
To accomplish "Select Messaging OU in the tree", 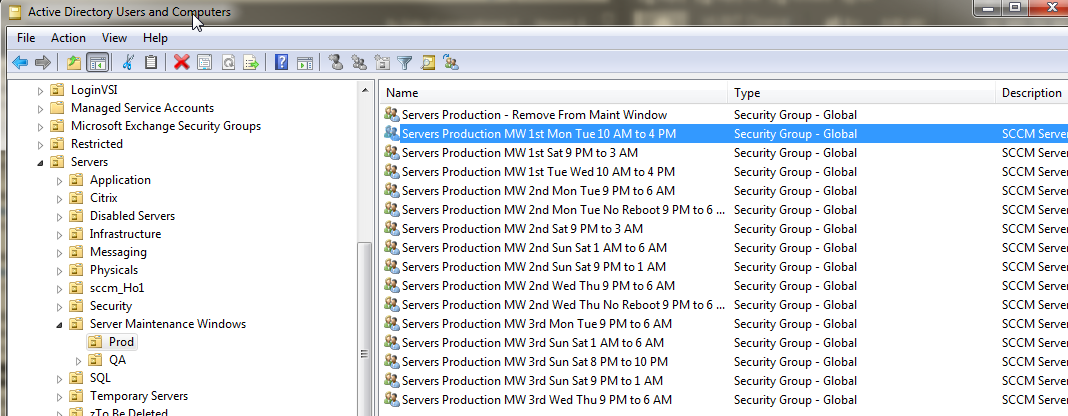I will coord(118,252).
